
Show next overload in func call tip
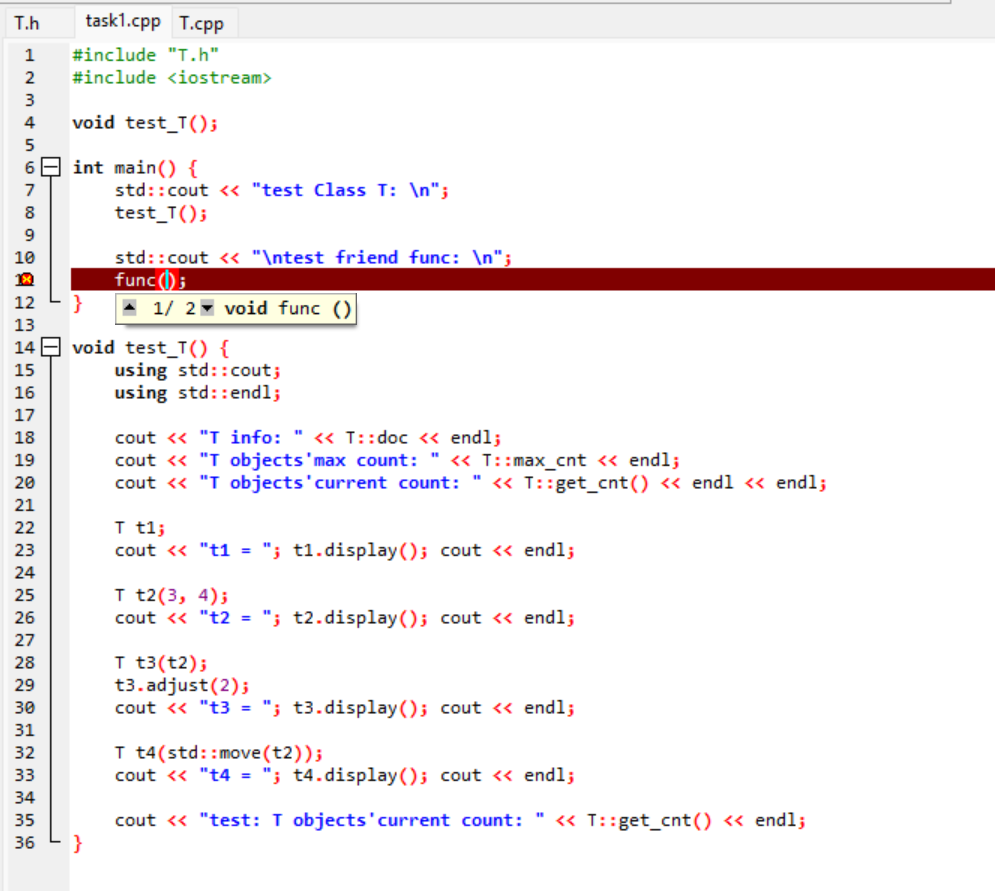[x=207, y=308]
